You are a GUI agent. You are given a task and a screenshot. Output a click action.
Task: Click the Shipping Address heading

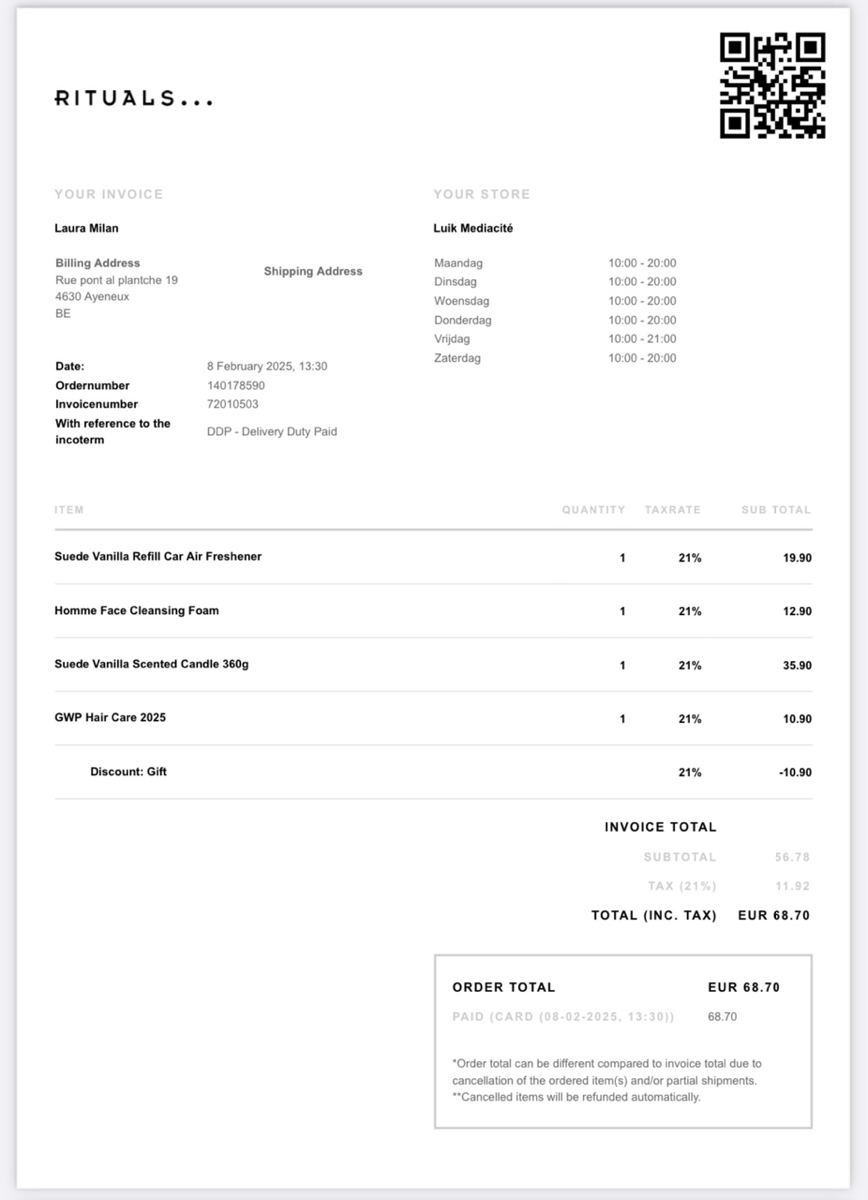pos(313,271)
